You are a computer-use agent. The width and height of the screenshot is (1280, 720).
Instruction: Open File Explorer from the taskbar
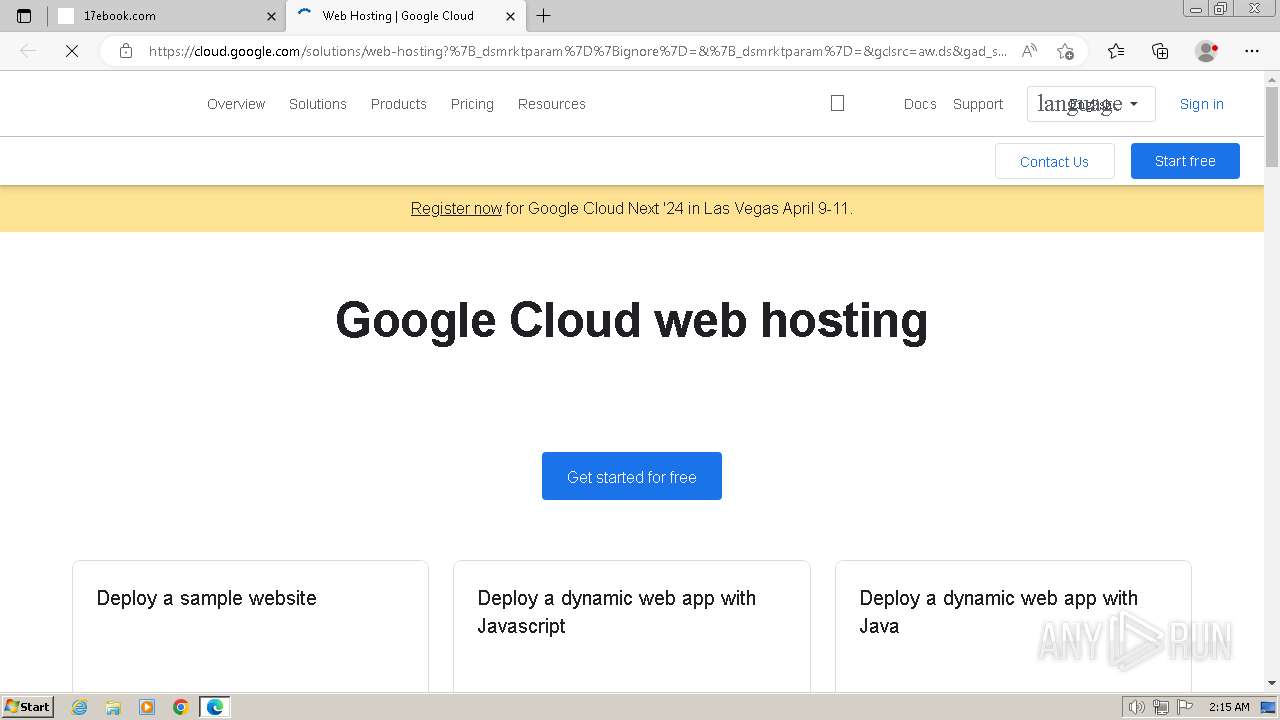(113, 707)
